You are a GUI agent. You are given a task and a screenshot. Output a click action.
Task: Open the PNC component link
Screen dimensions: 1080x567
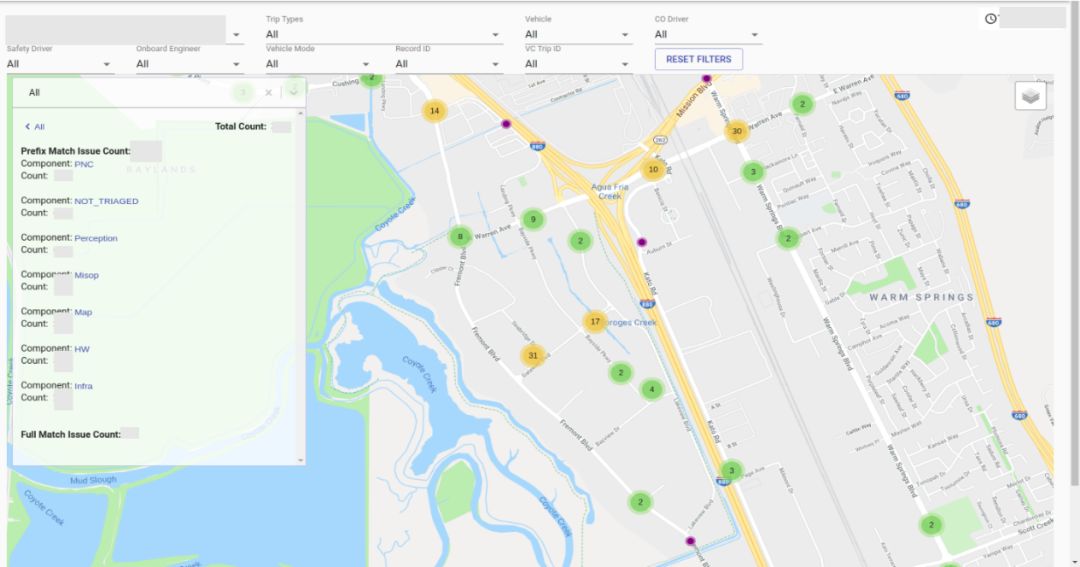(x=84, y=164)
